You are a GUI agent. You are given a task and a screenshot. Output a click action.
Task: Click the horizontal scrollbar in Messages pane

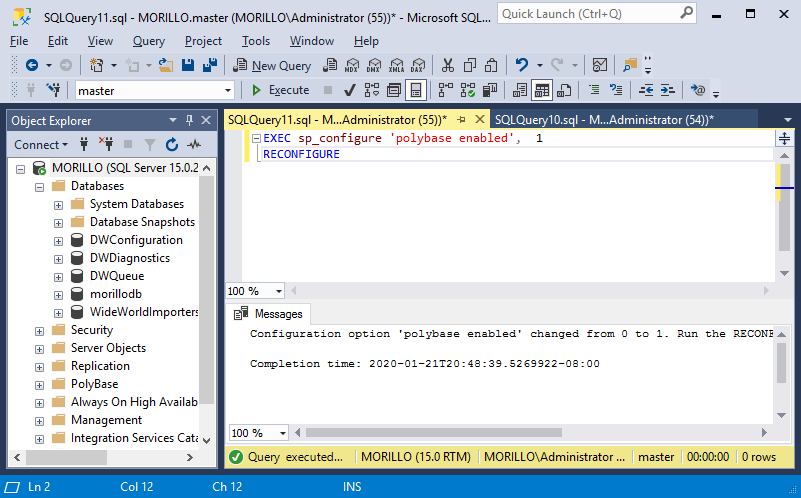(434, 433)
